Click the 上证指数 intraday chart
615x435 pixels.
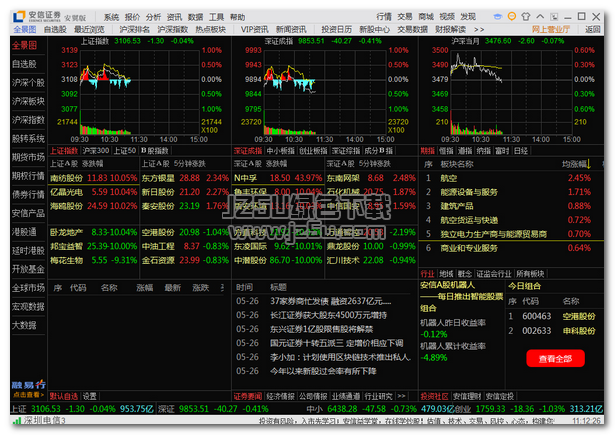coord(139,93)
